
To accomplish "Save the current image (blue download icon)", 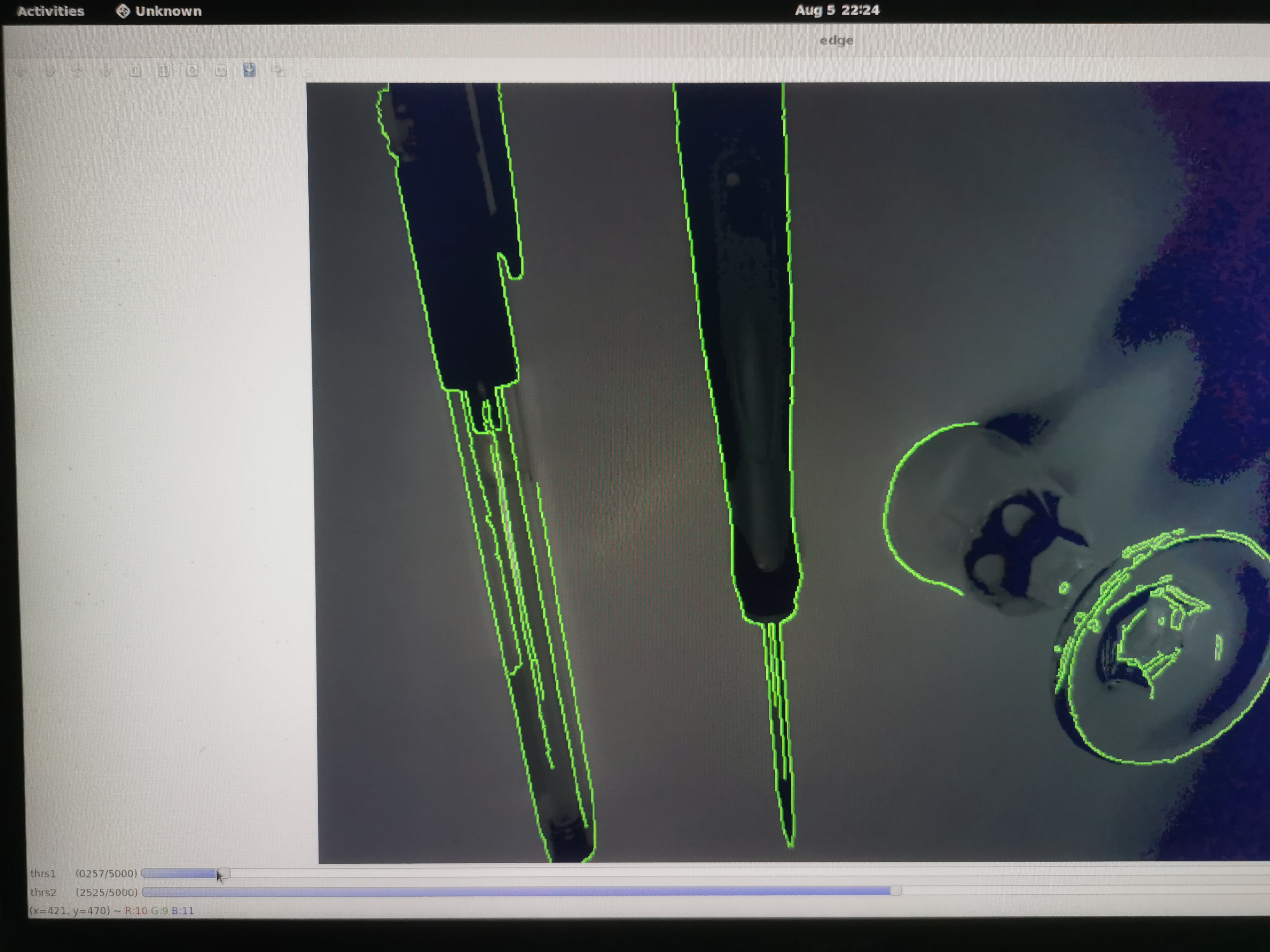I will pyautogui.click(x=249, y=70).
